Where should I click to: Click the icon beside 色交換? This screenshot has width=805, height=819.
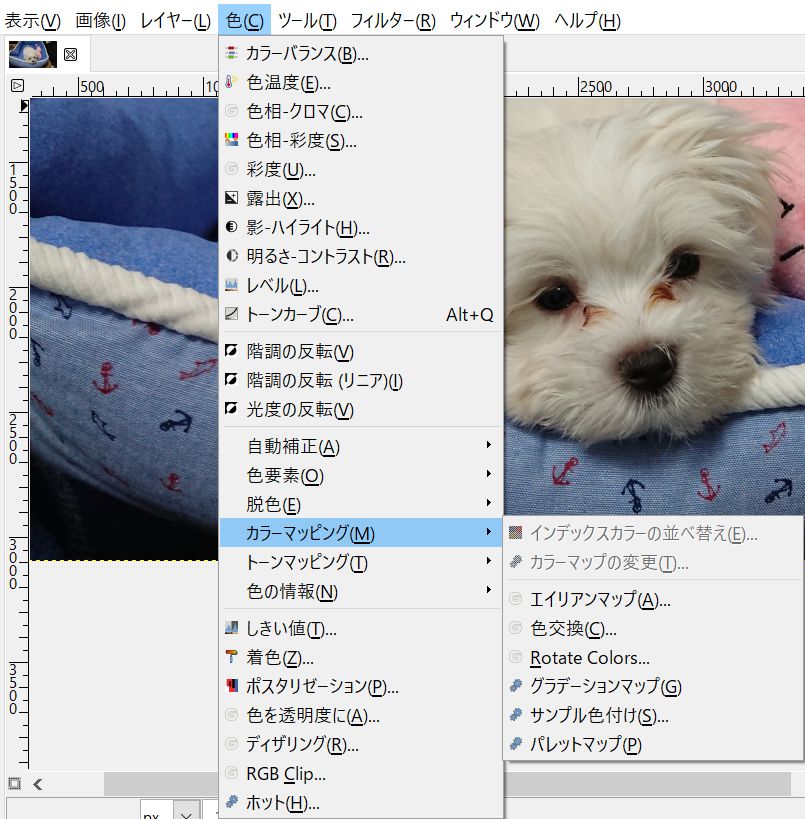(516, 628)
